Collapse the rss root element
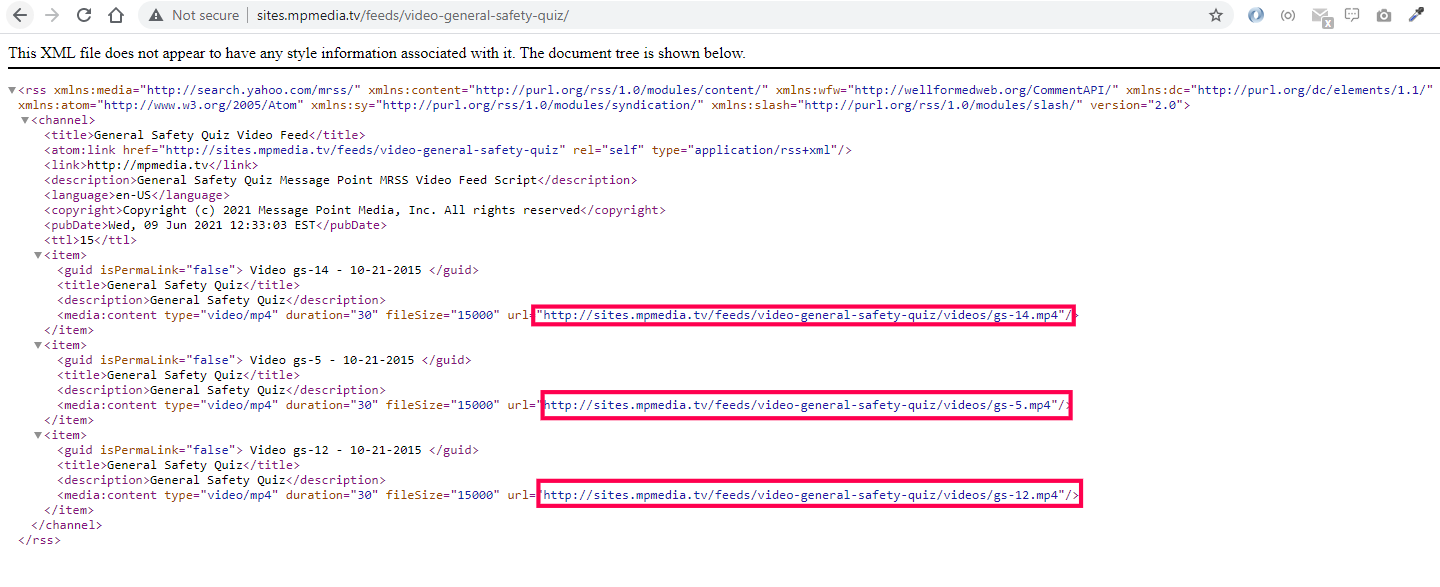This screenshot has height=587, width=1440. click(x=12, y=90)
